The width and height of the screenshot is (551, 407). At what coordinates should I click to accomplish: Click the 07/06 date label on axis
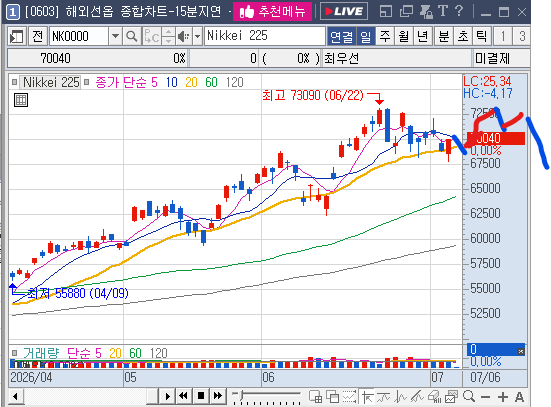click(486, 377)
